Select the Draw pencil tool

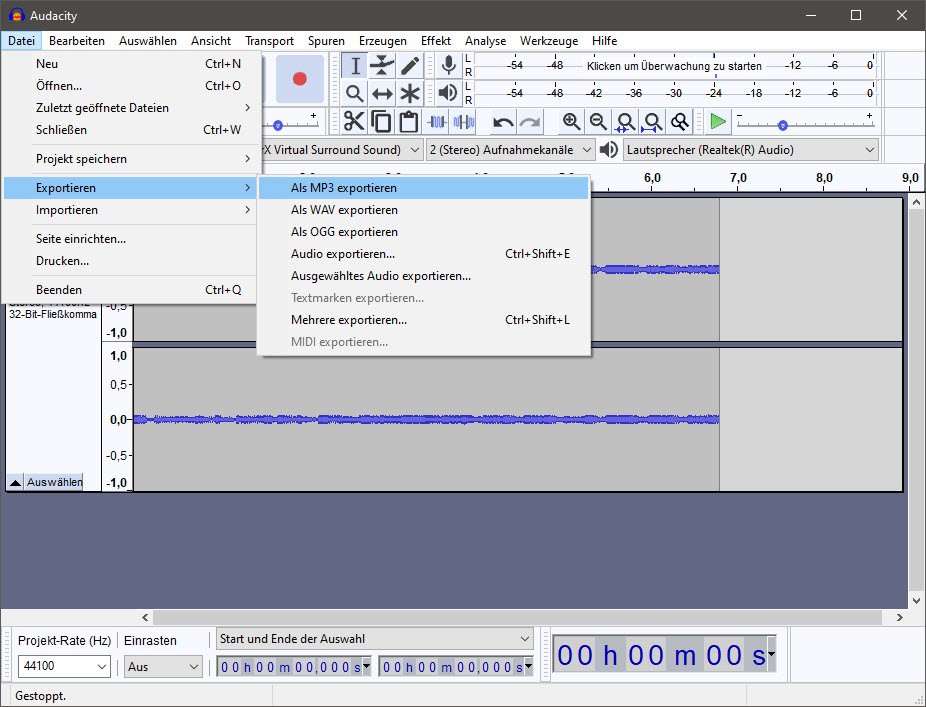coord(410,66)
